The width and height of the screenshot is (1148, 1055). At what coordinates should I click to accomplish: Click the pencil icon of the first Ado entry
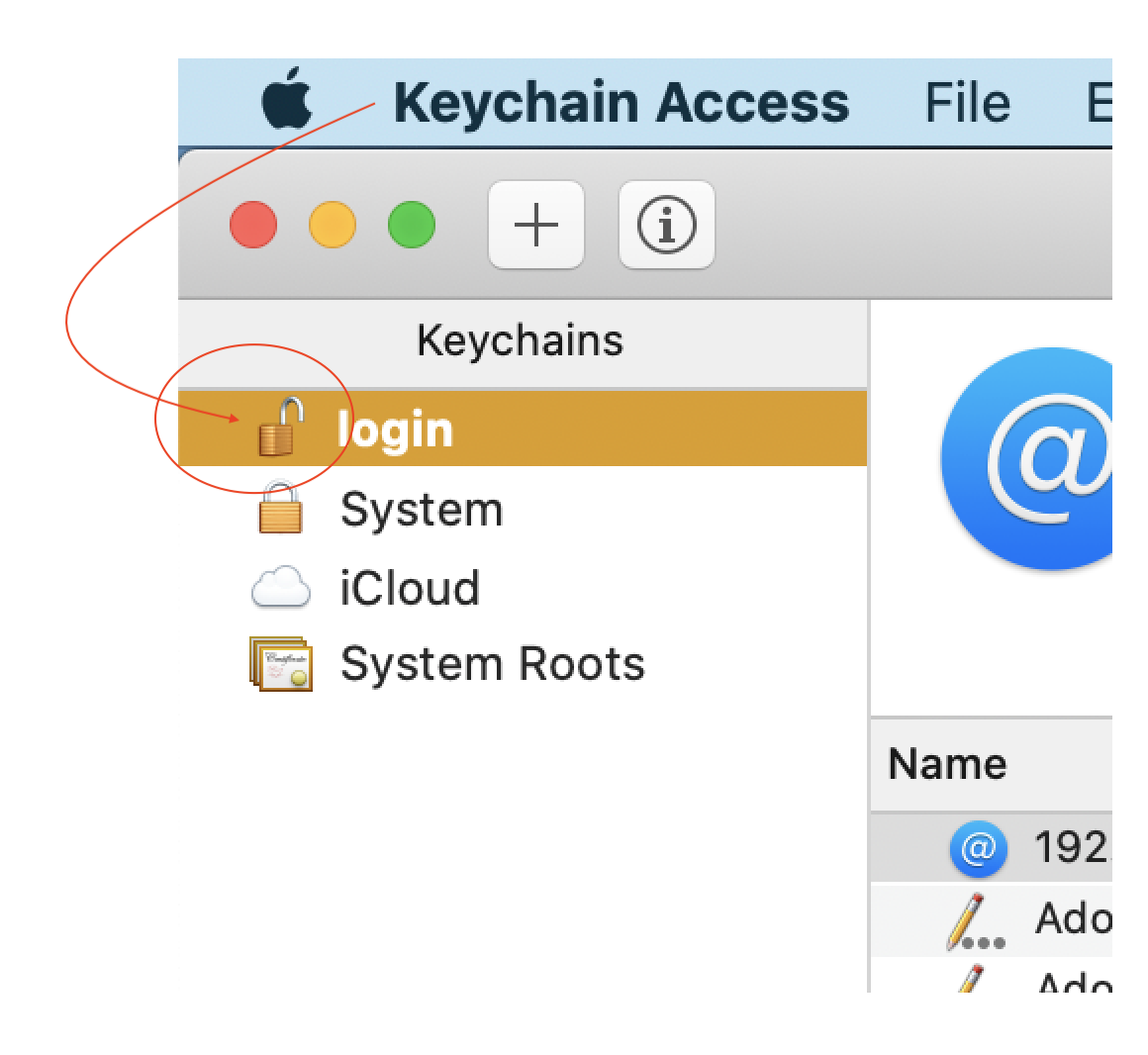click(972, 920)
